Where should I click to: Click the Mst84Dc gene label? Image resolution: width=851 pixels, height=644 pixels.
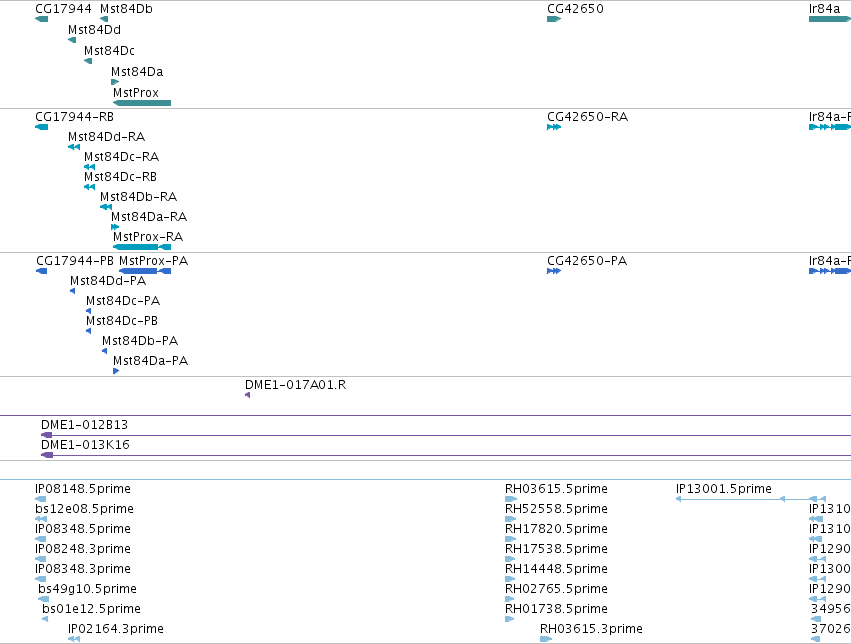109,51
